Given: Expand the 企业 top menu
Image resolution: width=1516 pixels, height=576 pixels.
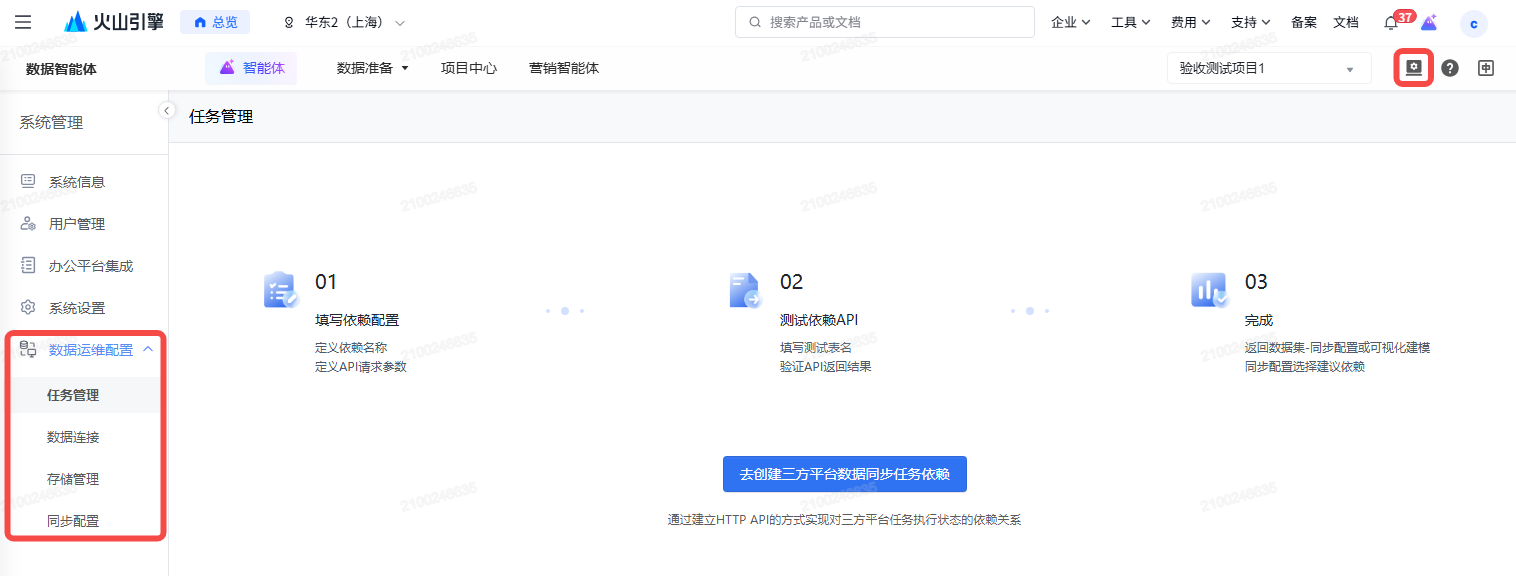Looking at the screenshot, I should (x=1070, y=22).
